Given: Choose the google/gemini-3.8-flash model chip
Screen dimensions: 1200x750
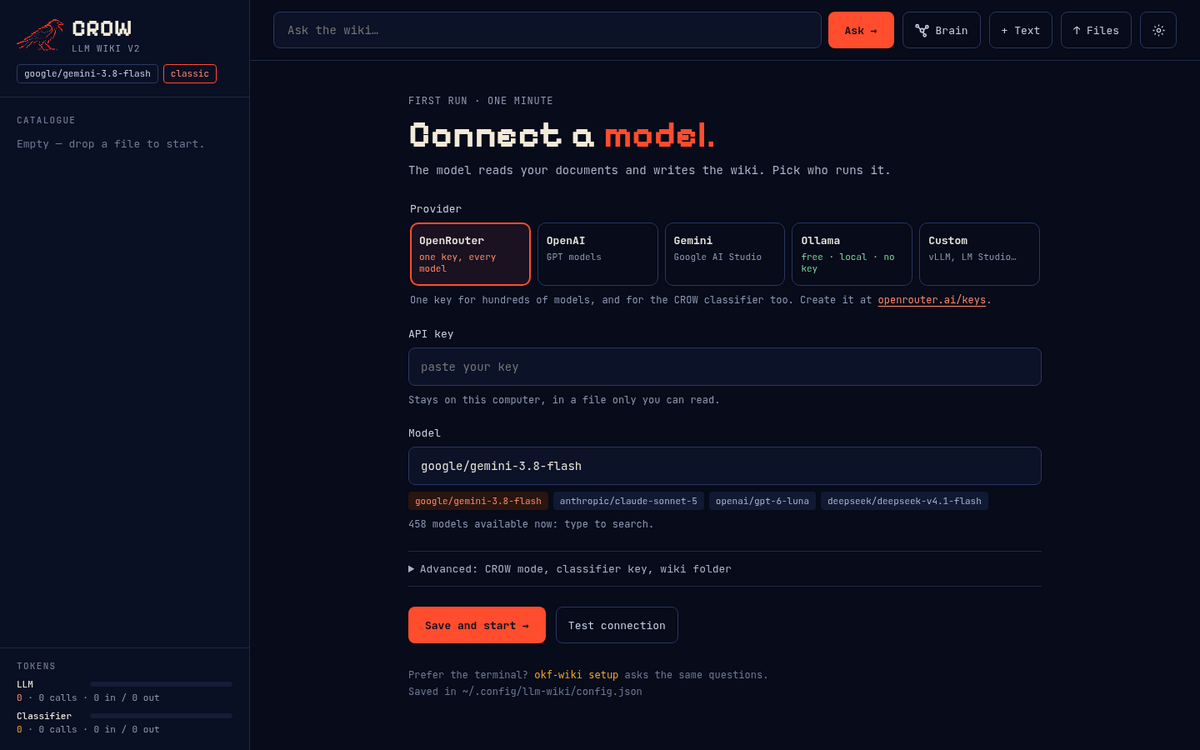Looking at the screenshot, I should click(x=478, y=501).
